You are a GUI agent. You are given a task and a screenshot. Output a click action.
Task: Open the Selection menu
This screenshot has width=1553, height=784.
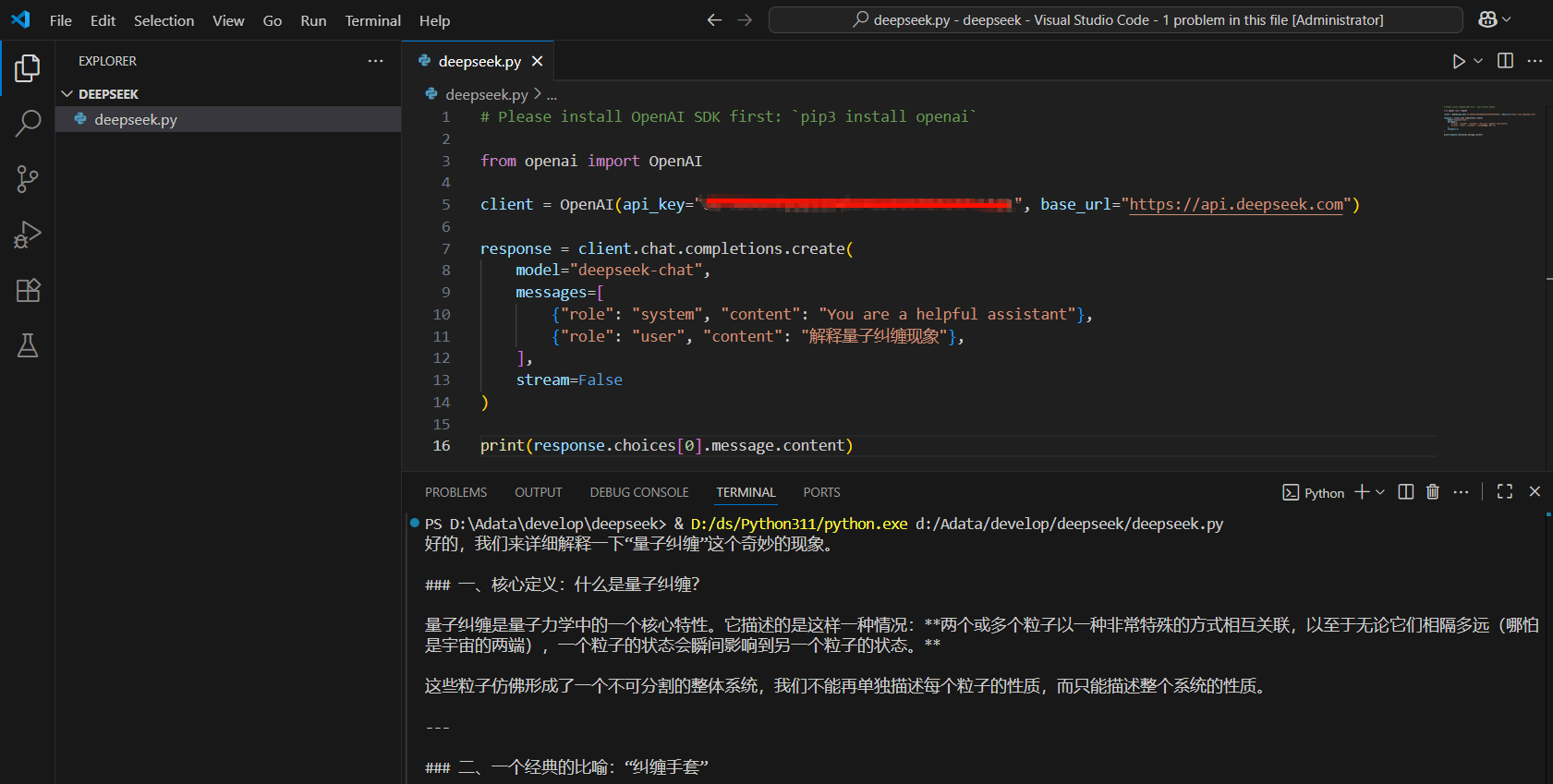click(164, 20)
